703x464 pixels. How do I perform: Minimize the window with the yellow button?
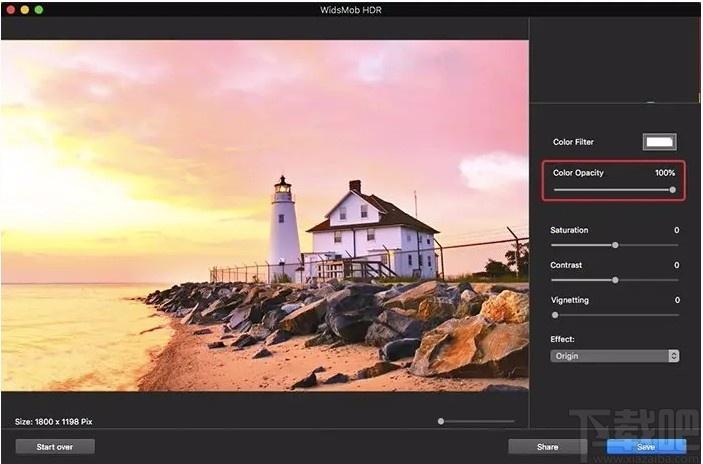click(25, 9)
